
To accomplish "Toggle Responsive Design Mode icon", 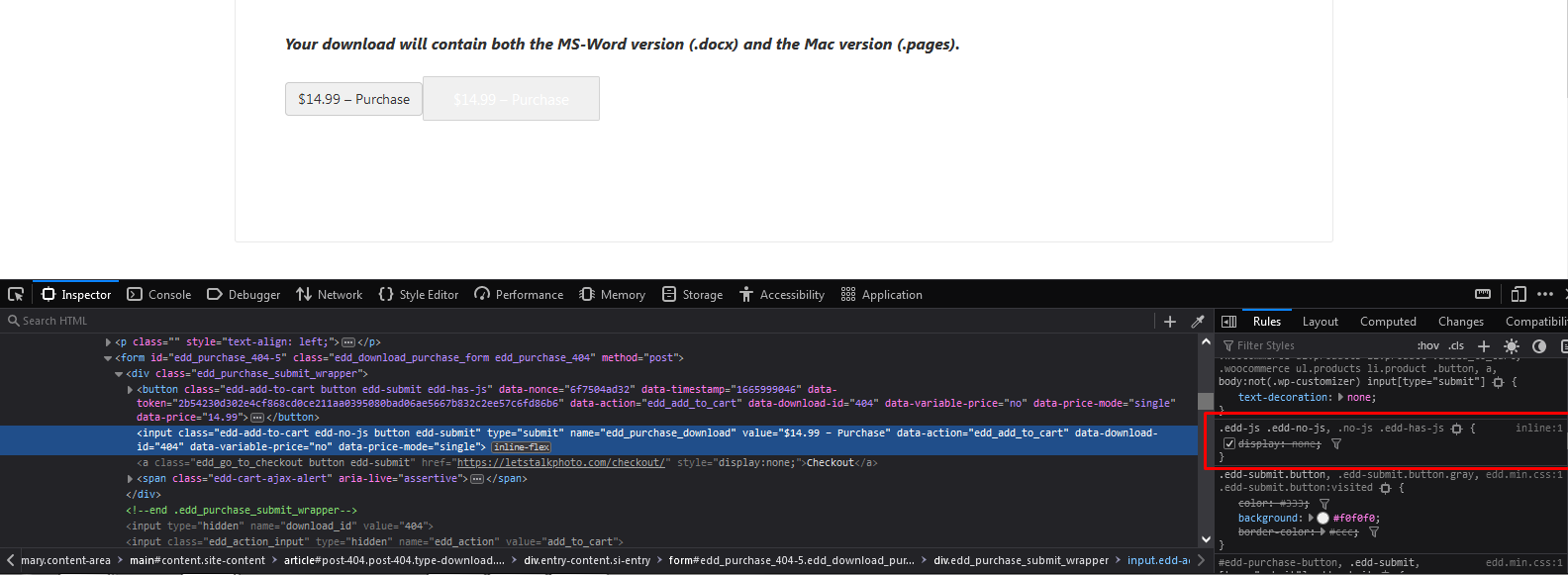I will click(x=1519, y=294).
